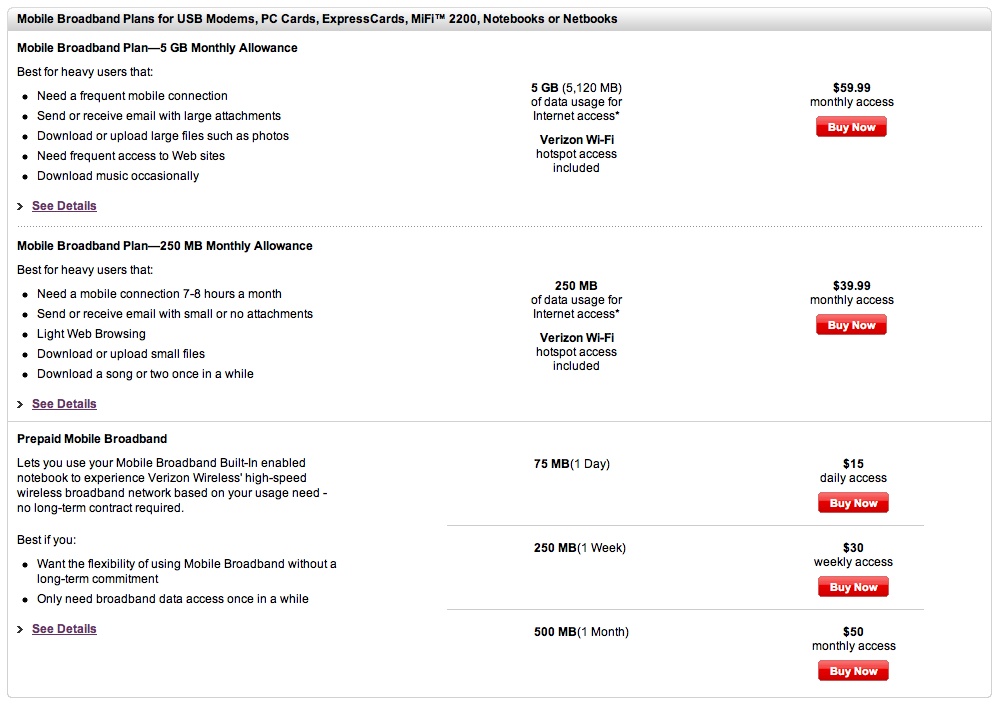Expand the arrow beside 5 GB plan's See Details
998x703 pixels.
pyautogui.click(x=20, y=207)
